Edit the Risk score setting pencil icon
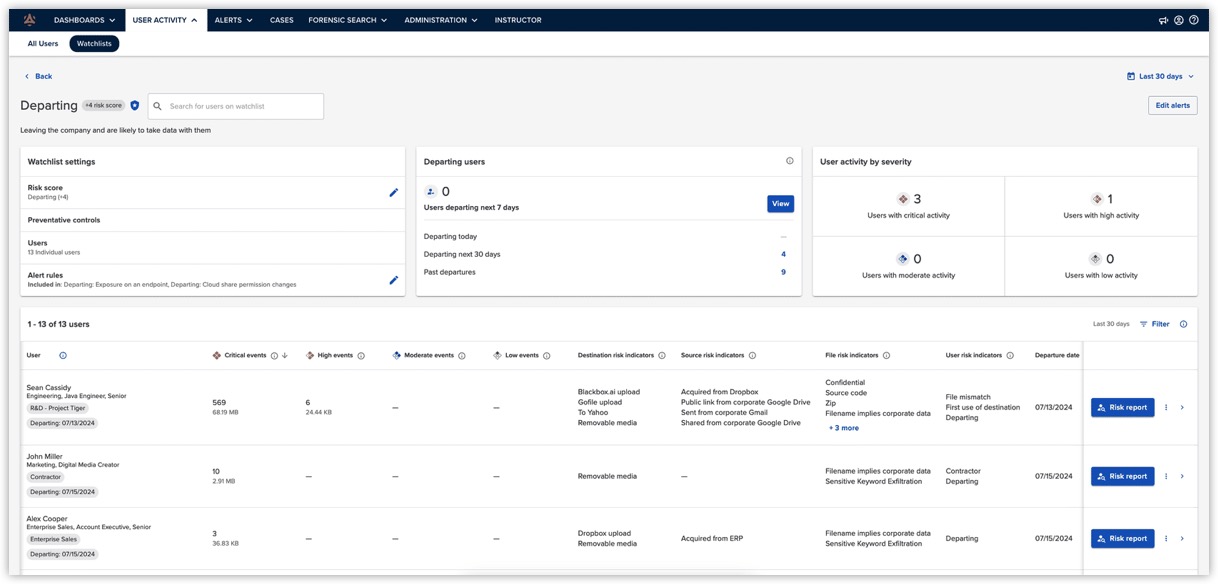1218x584 pixels. (393, 193)
